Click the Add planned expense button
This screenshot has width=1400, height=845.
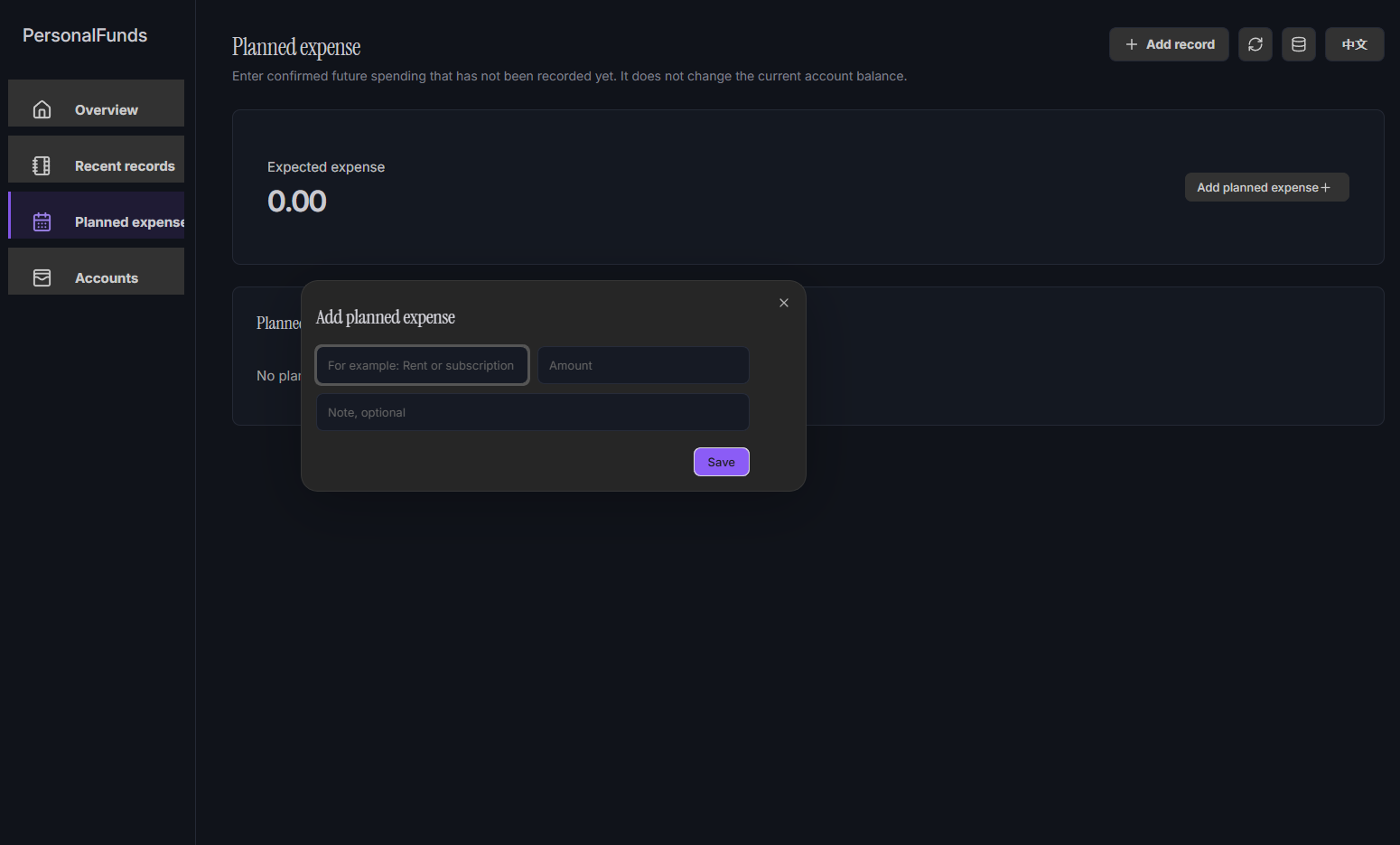pos(1266,187)
